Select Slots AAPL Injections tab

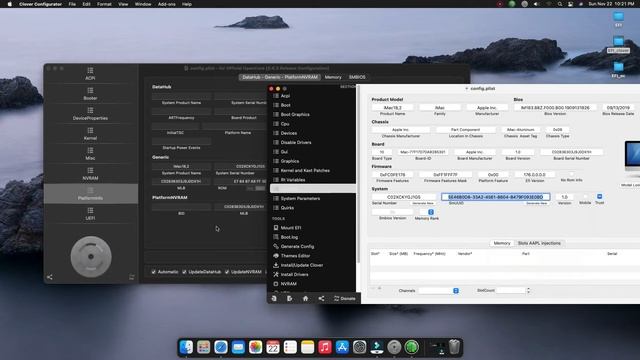click(x=539, y=243)
